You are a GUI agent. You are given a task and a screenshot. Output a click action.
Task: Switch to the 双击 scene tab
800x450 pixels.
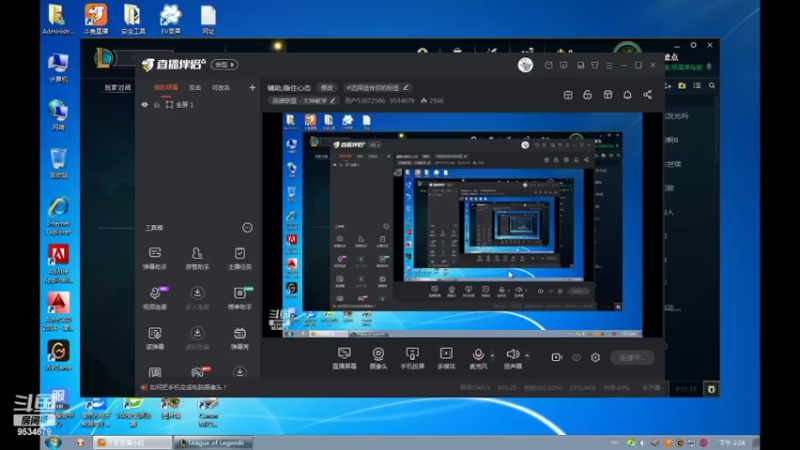click(194, 88)
